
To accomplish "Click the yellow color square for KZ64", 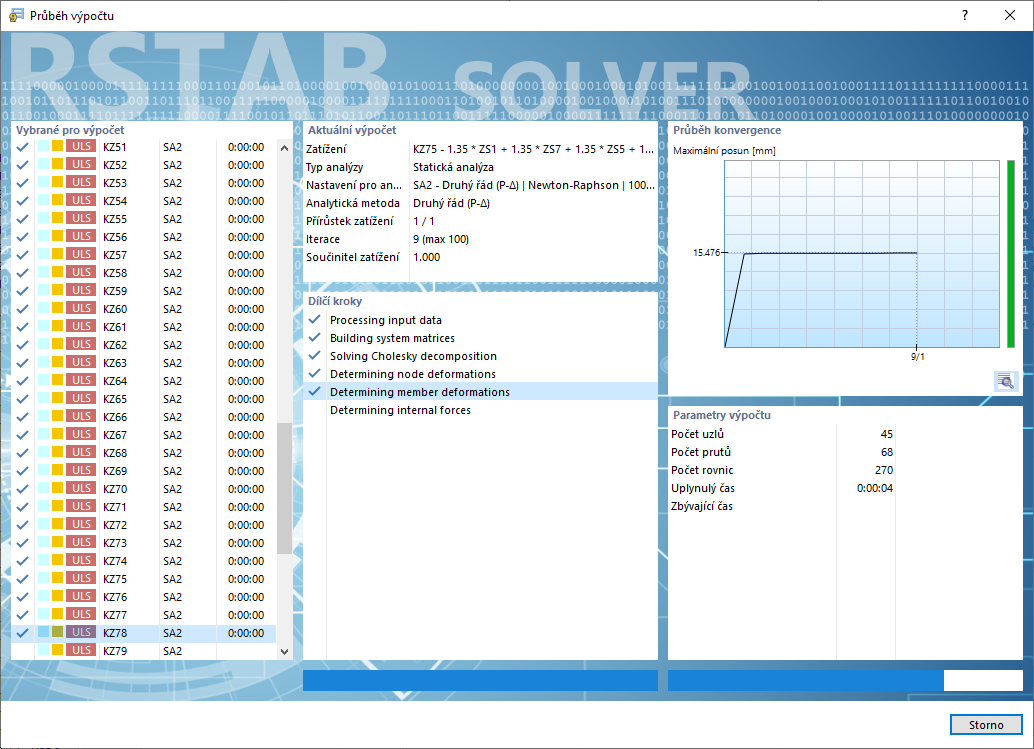I will [x=57, y=380].
